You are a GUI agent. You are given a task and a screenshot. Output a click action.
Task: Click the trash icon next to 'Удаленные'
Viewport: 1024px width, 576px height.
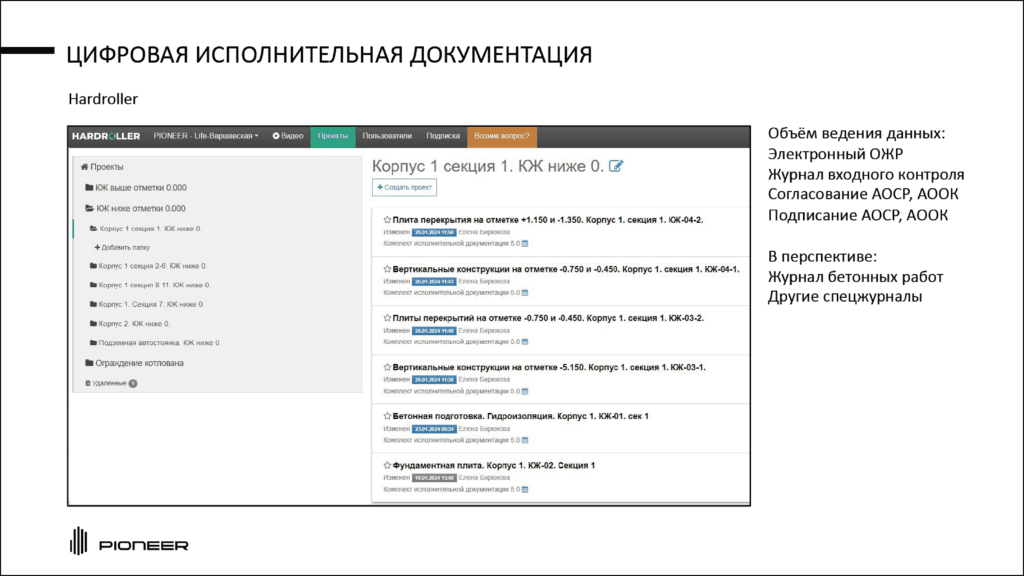(88, 383)
